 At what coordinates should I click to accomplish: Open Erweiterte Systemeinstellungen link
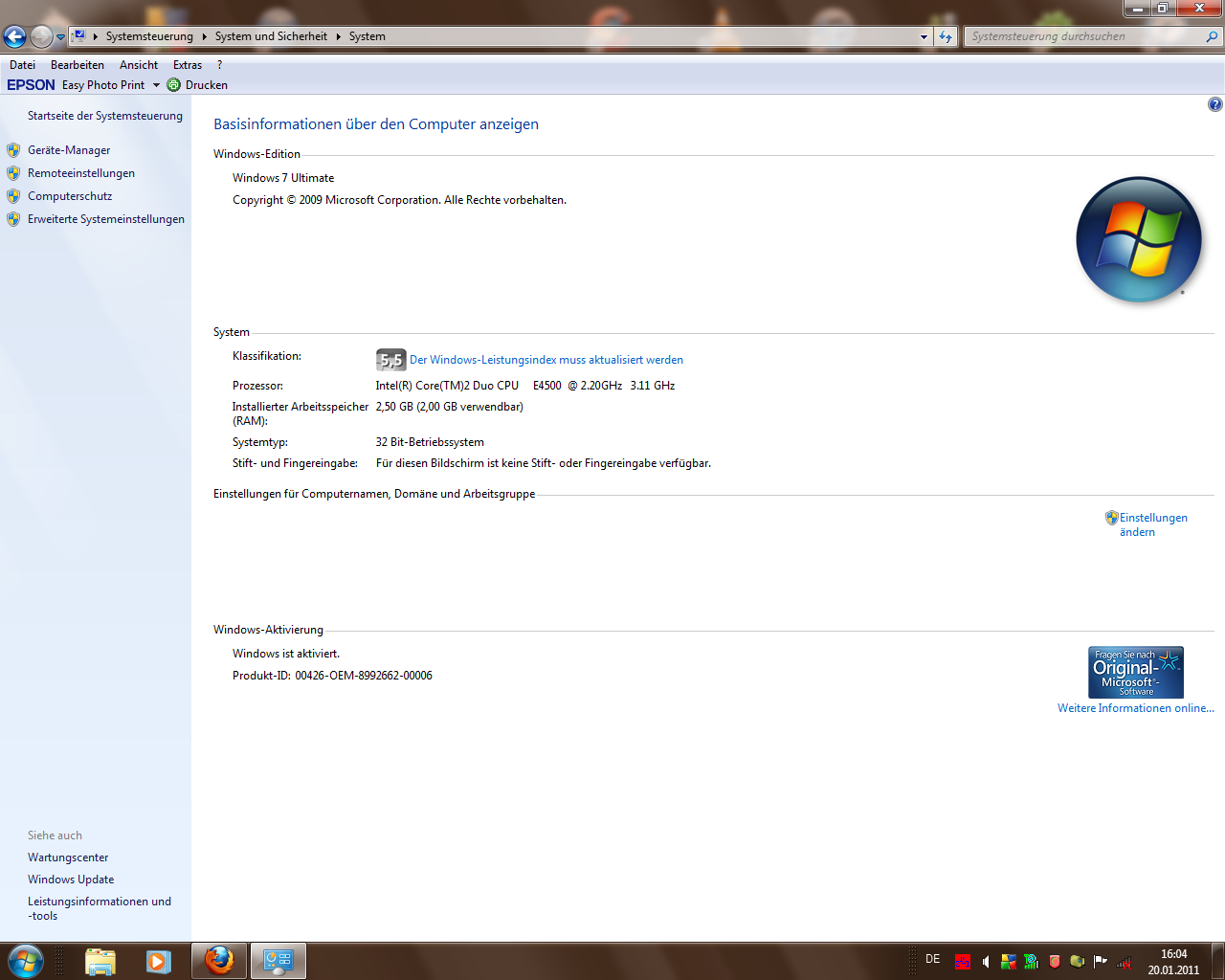click(x=106, y=219)
